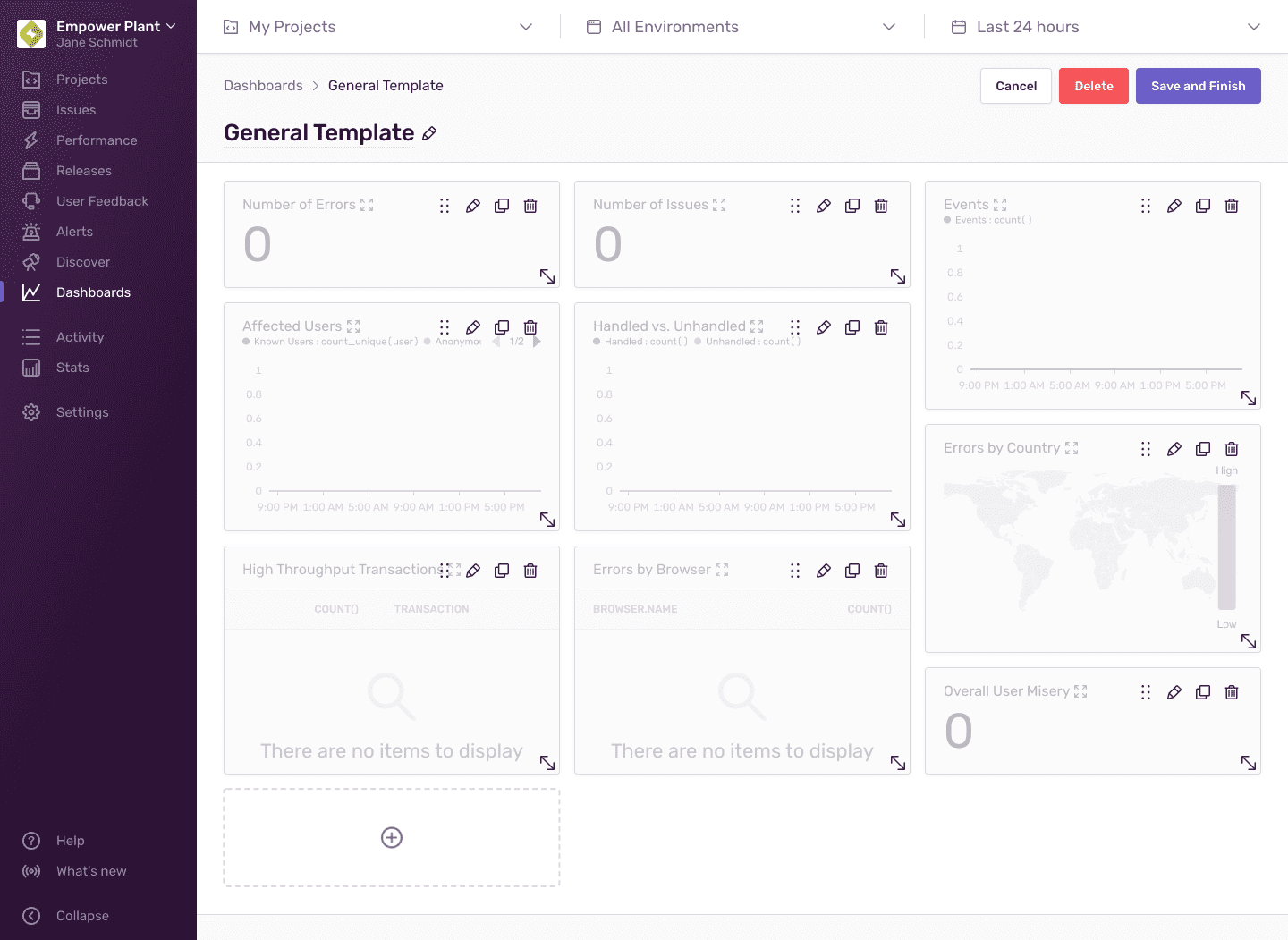The width and height of the screenshot is (1288, 940).
Task: Toggle Events count legend series
Action: pyautogui.click(x=987, y=220)
